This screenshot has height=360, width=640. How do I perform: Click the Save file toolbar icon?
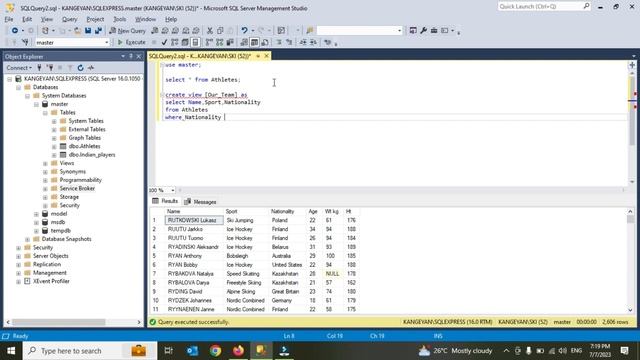click(88, 31)
